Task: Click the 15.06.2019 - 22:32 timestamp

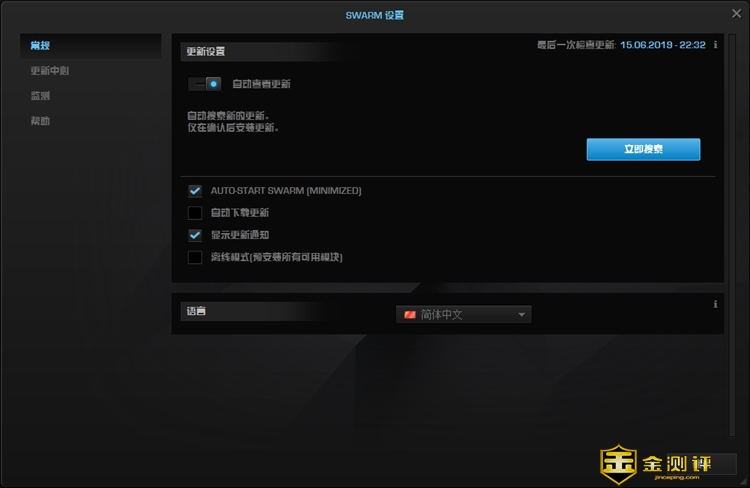Action: (662, 45)
